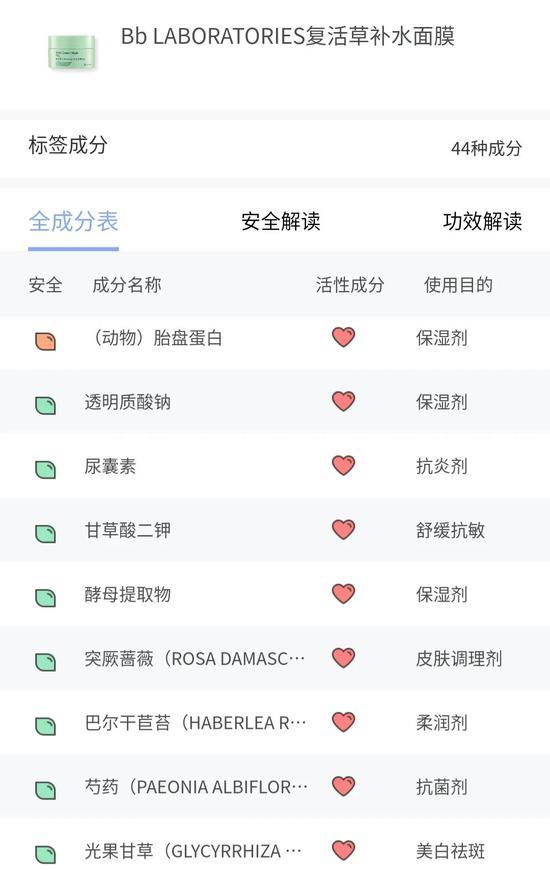Viewport: 550px width, 870px height.
Task: Tap the heart icon in the 光果甘草 row
Action: click(344, 850)
